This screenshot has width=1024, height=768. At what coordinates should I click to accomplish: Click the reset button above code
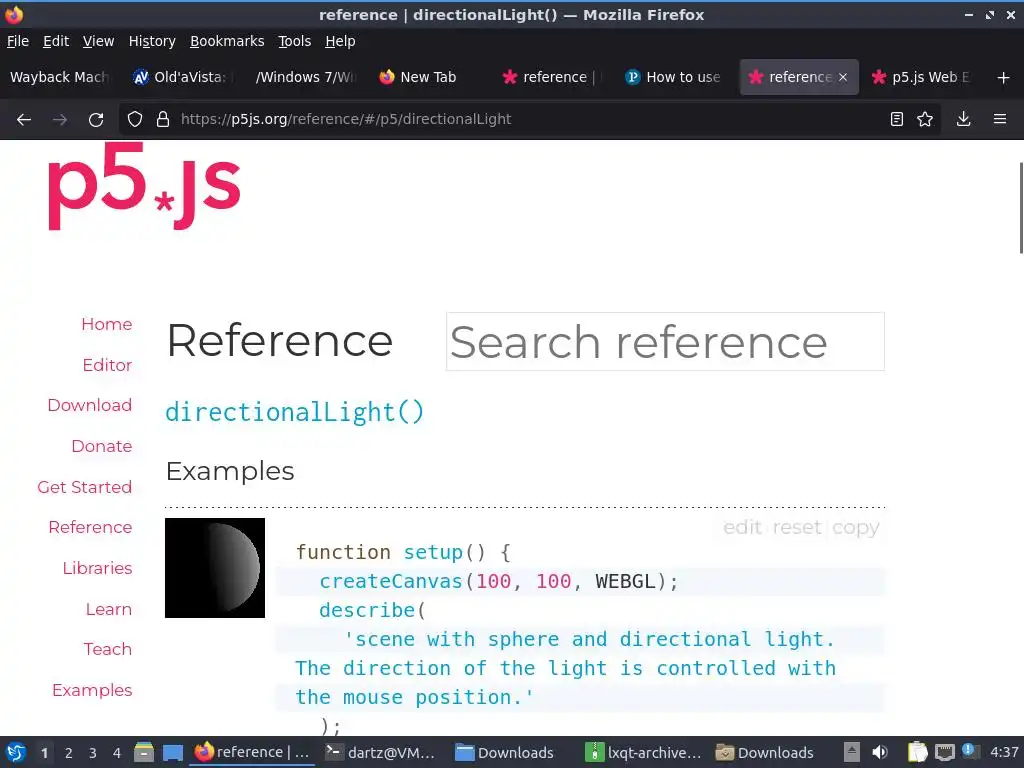pyautogui.click(x=797, y=527)
